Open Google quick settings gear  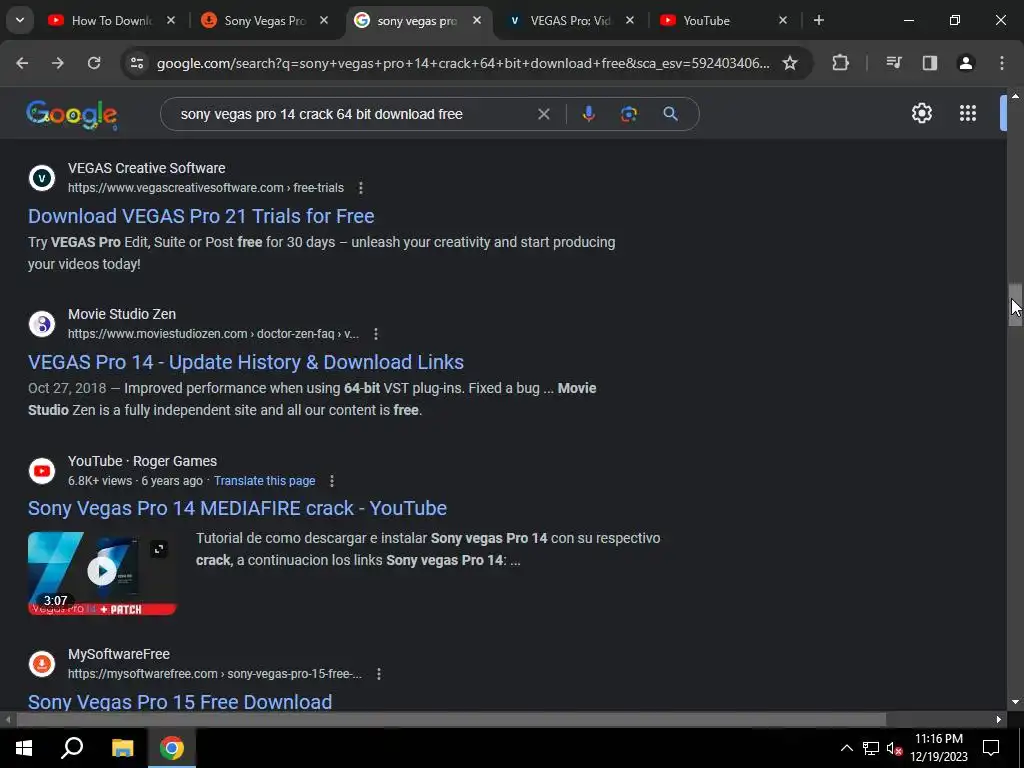point(921,114)
